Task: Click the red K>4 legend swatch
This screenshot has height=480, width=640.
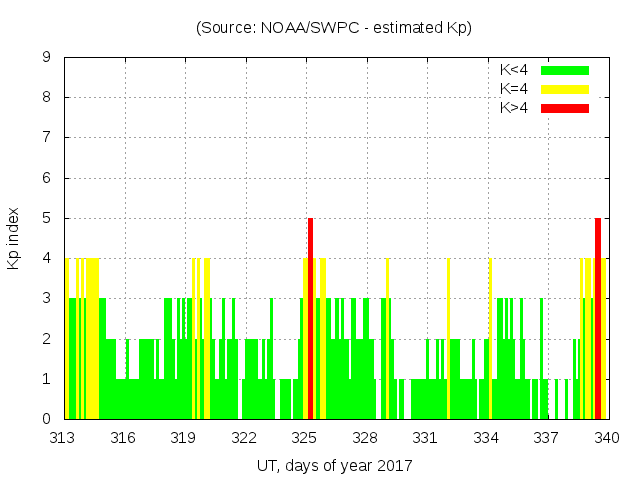Action: point(565,107)
